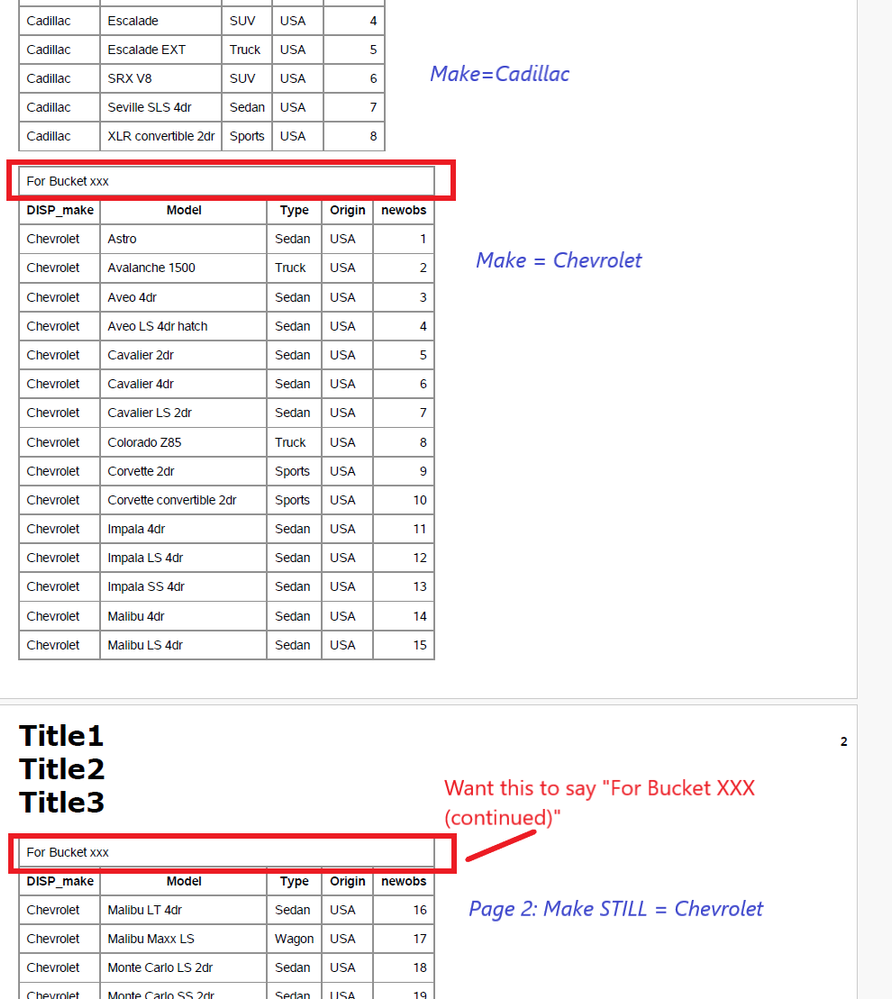Image resolution: width=892 pixels, height=999 pixels.
Task: Click 'Aveo LS 4dr hatch' cell
Action: [x=183, y=326]
